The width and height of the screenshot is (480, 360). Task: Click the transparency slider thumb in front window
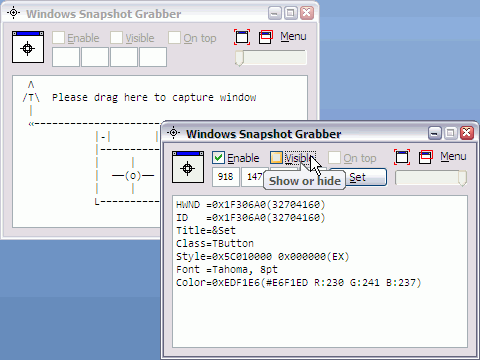click(462, 178)
